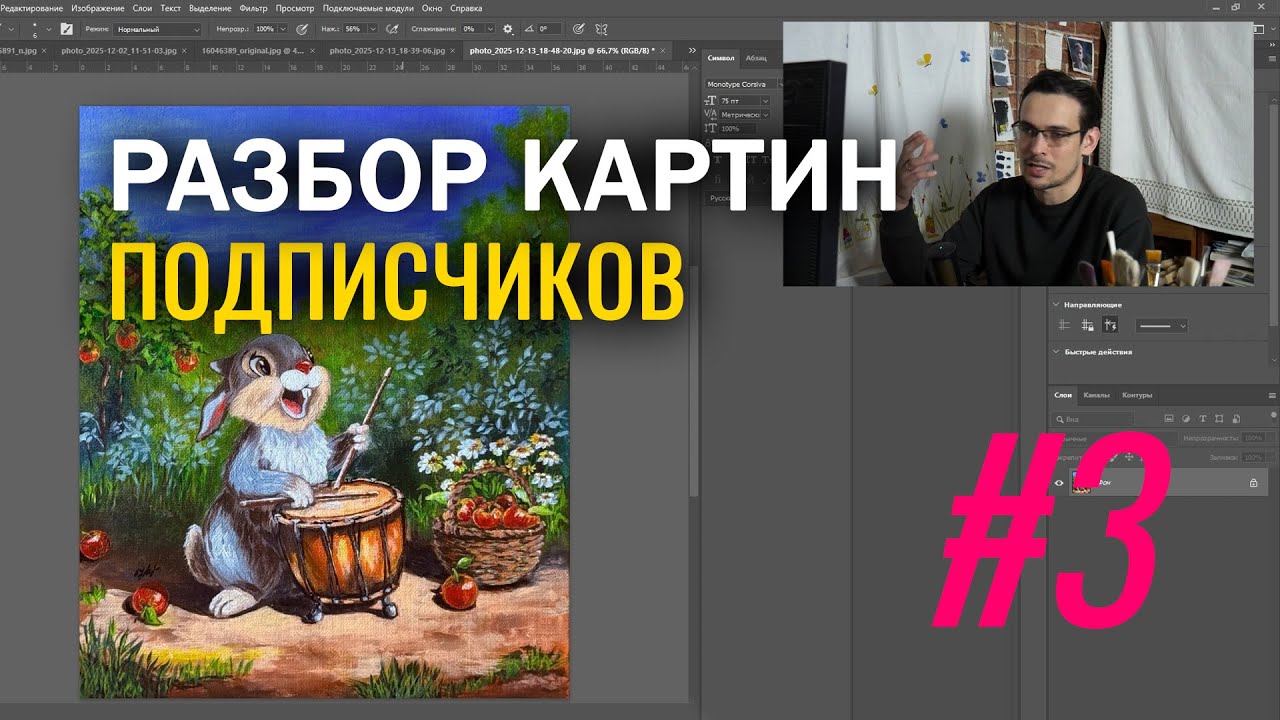Open the Фильтр menu
1280x720 pixels.
point(254,8)
